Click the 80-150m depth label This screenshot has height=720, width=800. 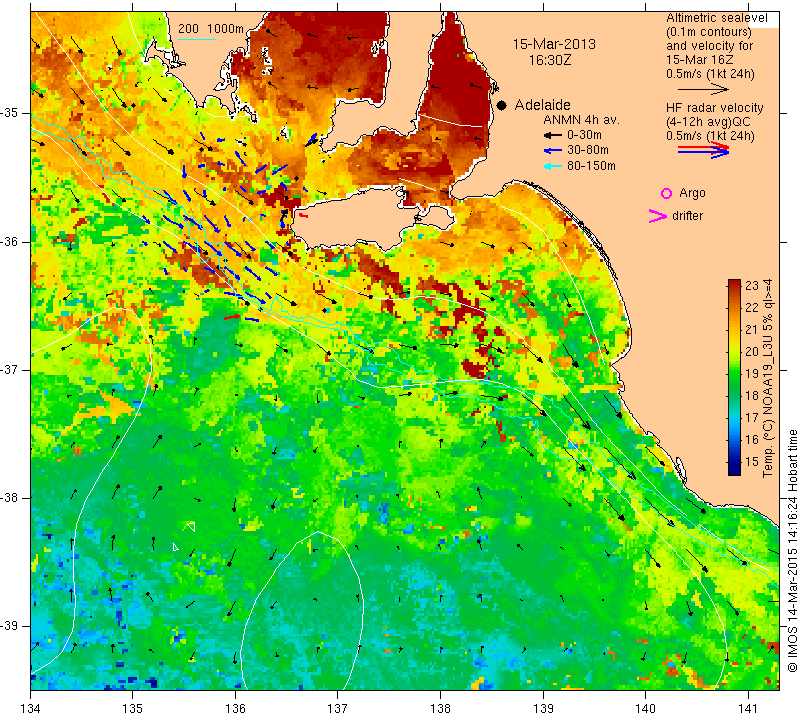point(591,166)
